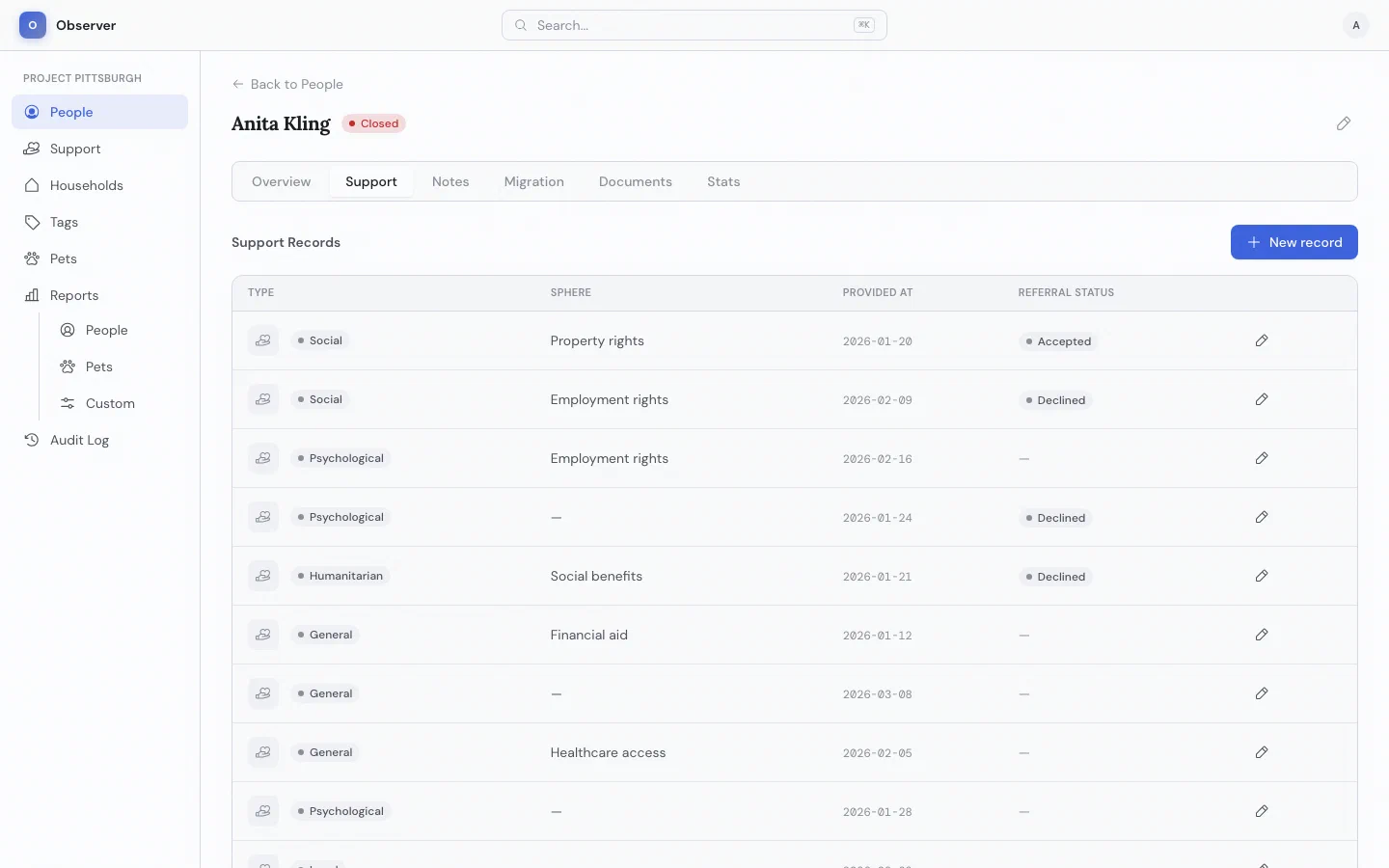Switch to the Documents tab
The image size is (1389, 868).
pos(636,181)
